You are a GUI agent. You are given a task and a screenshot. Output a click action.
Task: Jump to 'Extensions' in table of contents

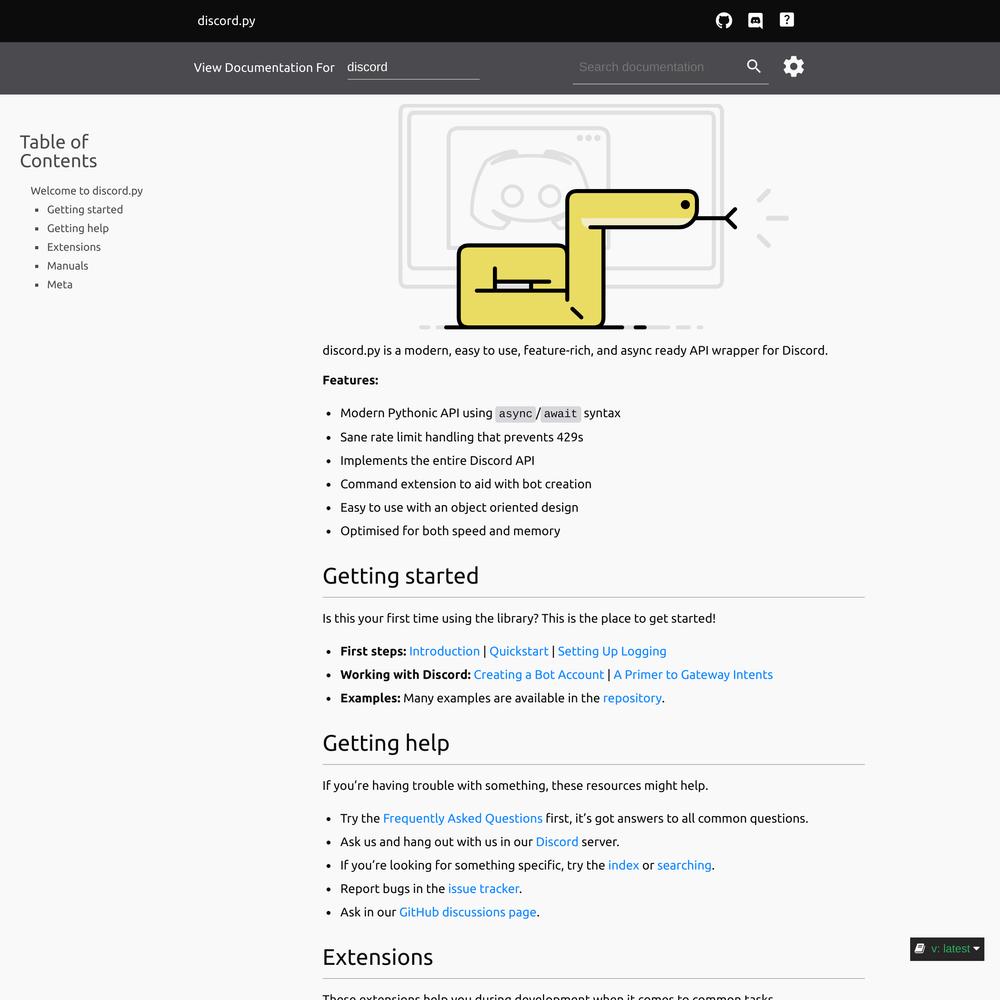pos(74,247)
